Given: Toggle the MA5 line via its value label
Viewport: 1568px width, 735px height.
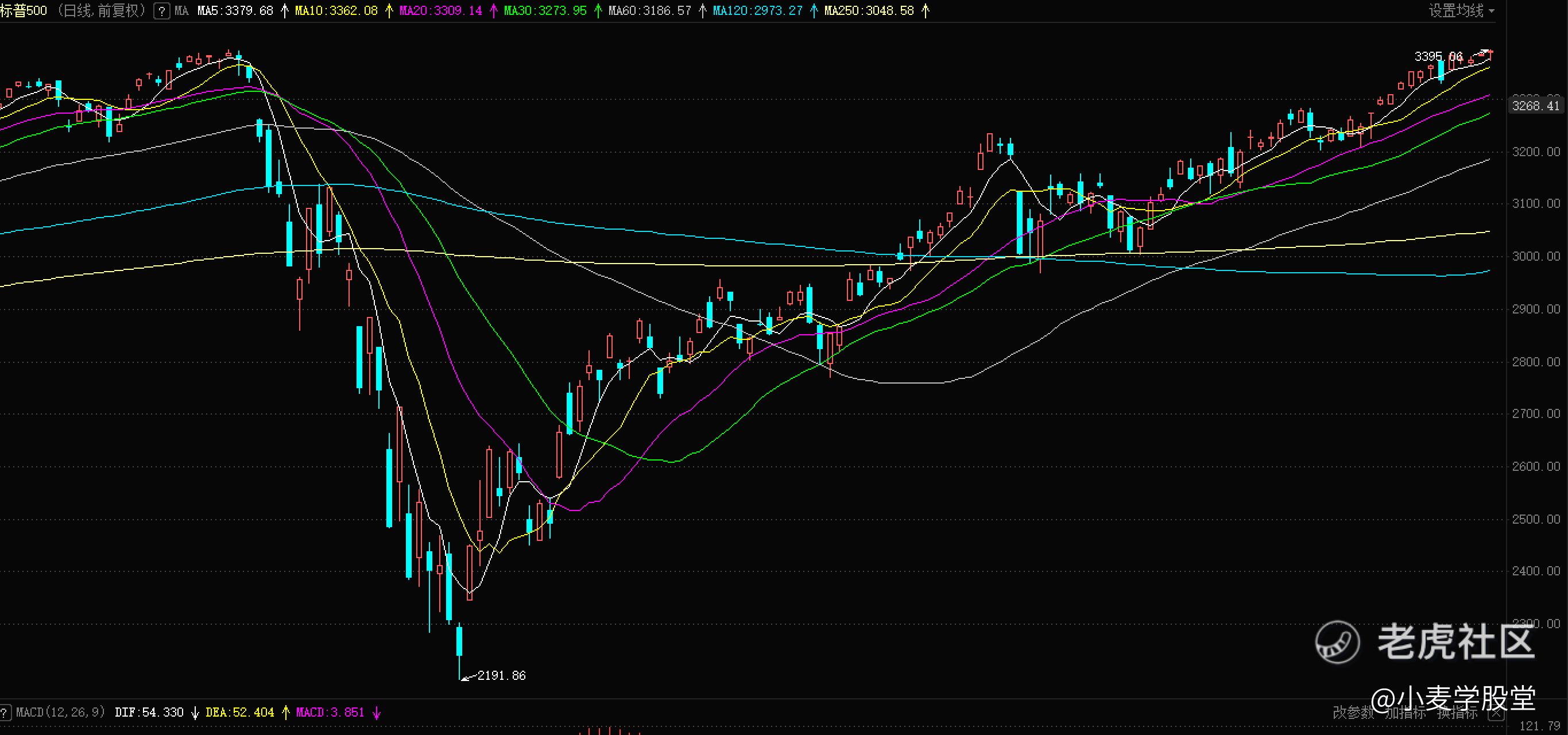Looking at the screenshot, I should [x=235, y=11].
